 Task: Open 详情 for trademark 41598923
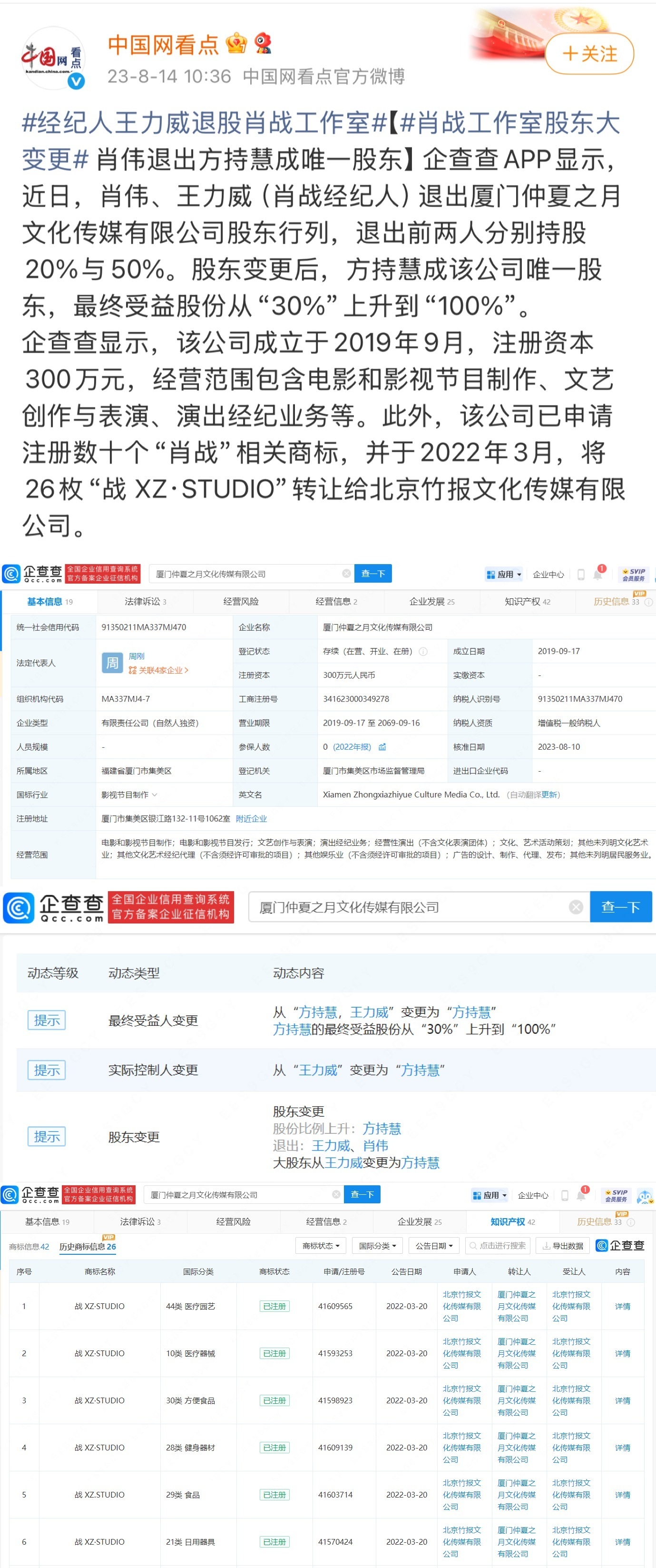coord(623,1400)
